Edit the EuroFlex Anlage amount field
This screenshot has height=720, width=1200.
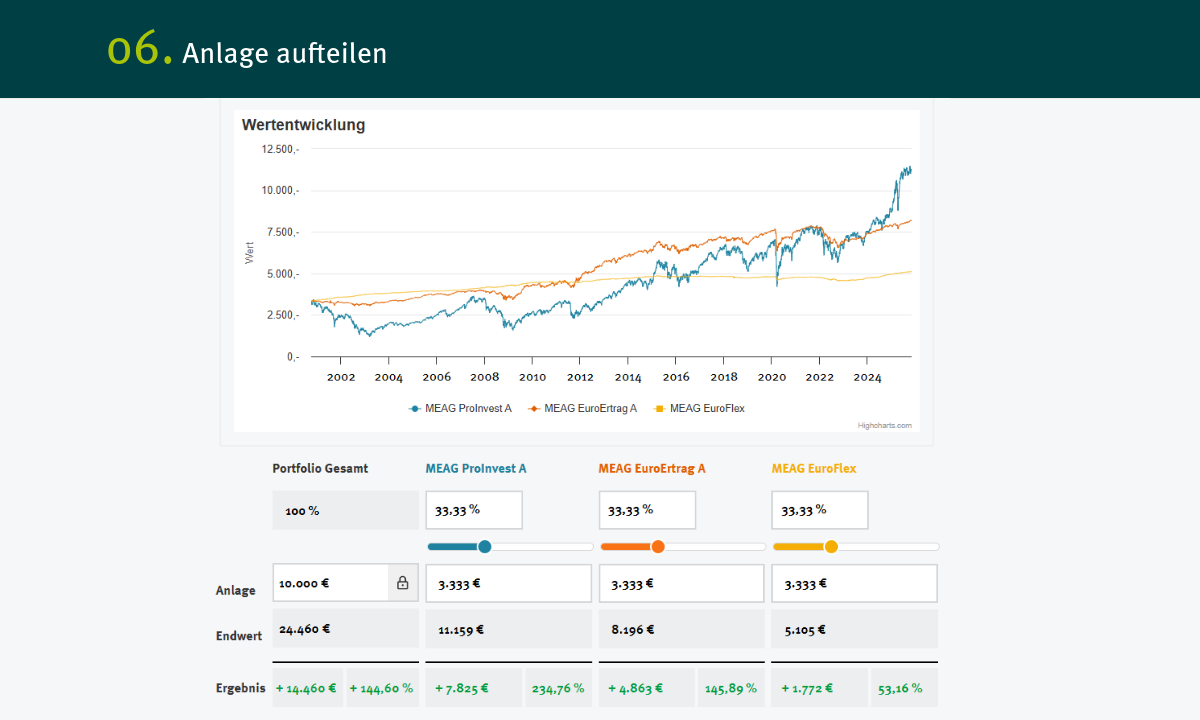click(854, 583)
